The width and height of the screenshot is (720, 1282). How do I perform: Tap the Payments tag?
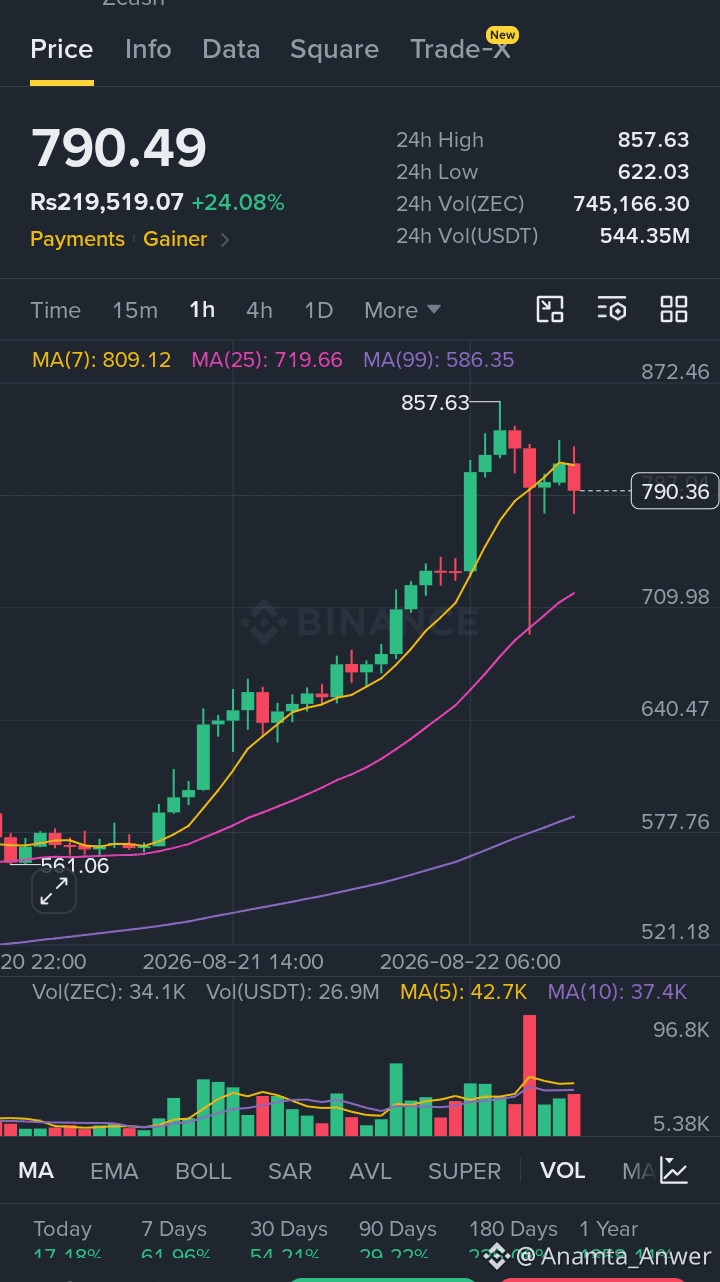77,239
